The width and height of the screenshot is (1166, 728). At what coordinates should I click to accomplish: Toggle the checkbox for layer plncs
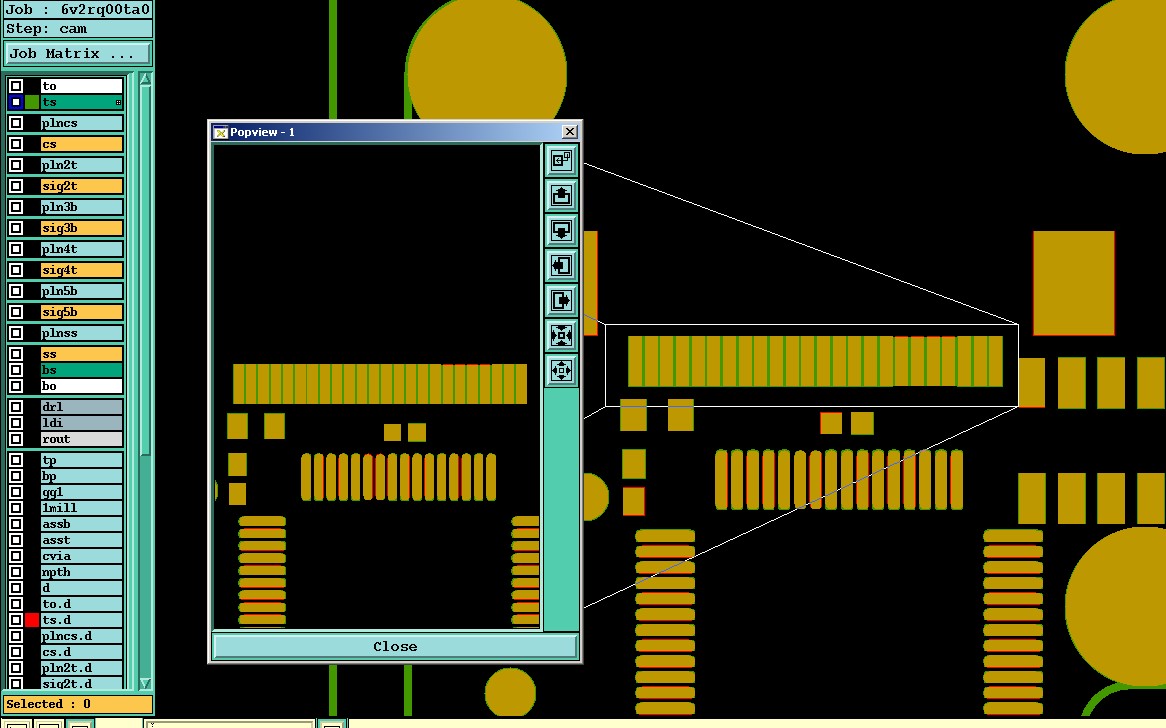pyautogui.click(x=16, y=123)
